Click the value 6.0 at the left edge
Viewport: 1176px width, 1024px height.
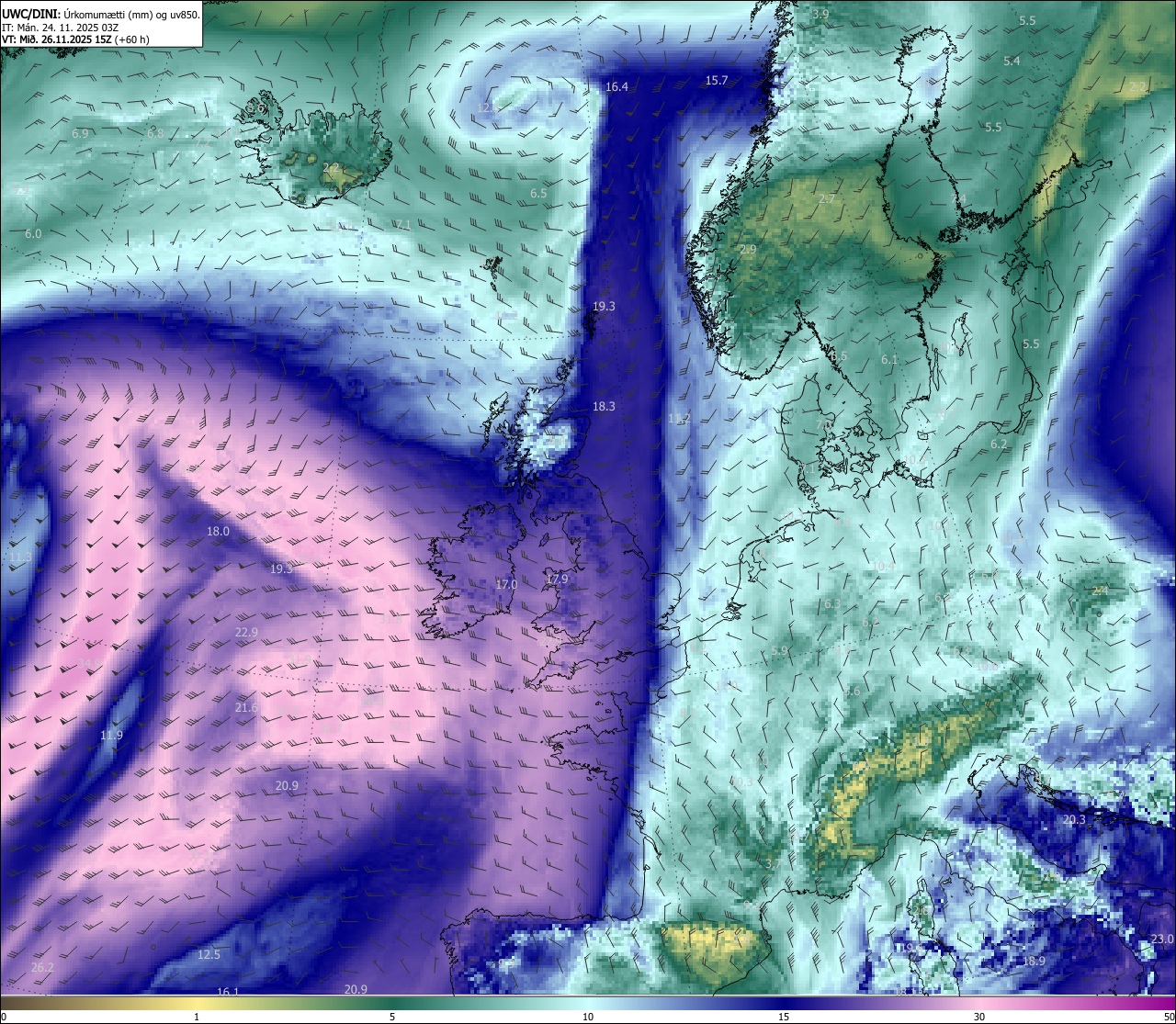pos(33,234)
